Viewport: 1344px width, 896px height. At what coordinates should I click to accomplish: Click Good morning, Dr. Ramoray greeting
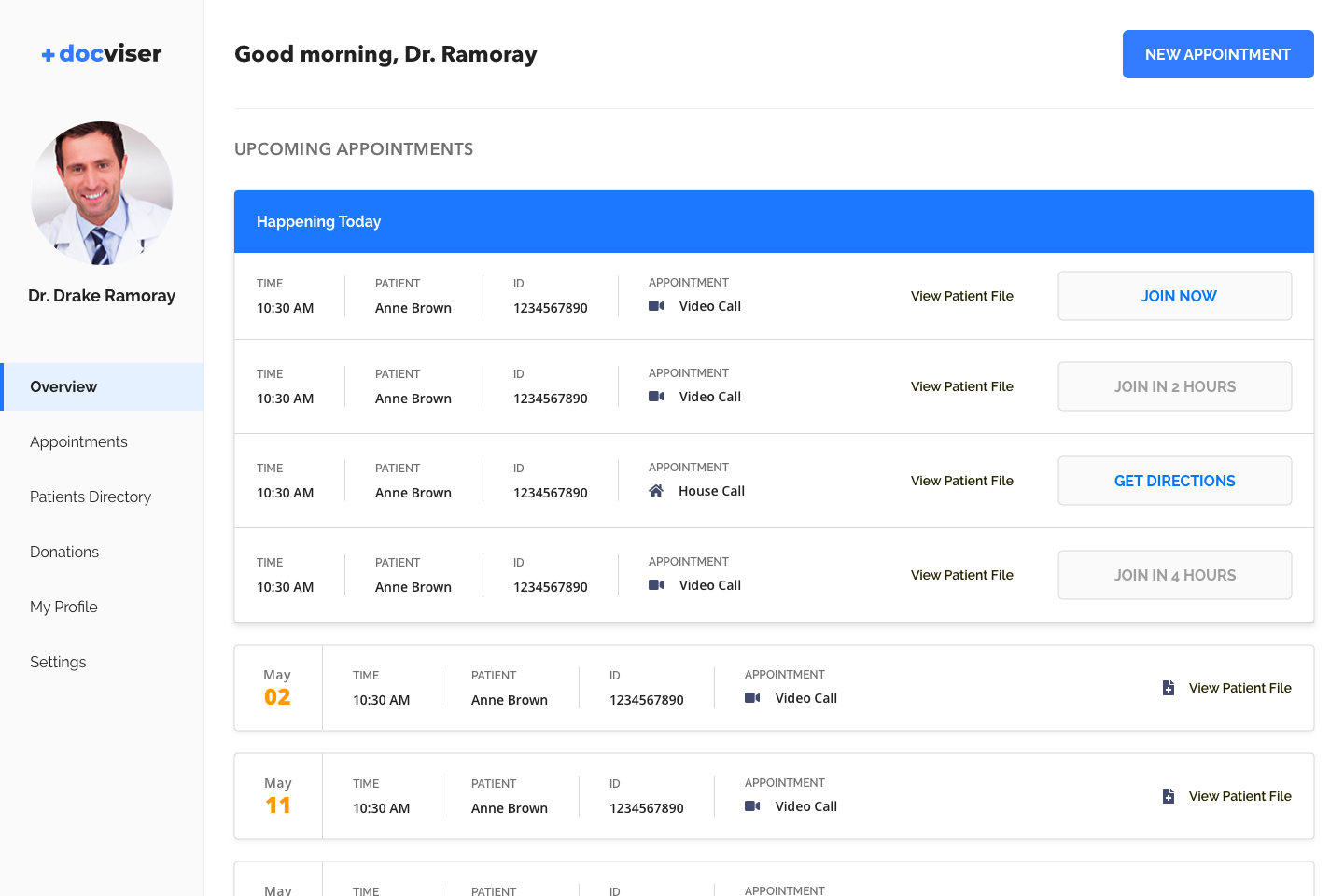385,54
